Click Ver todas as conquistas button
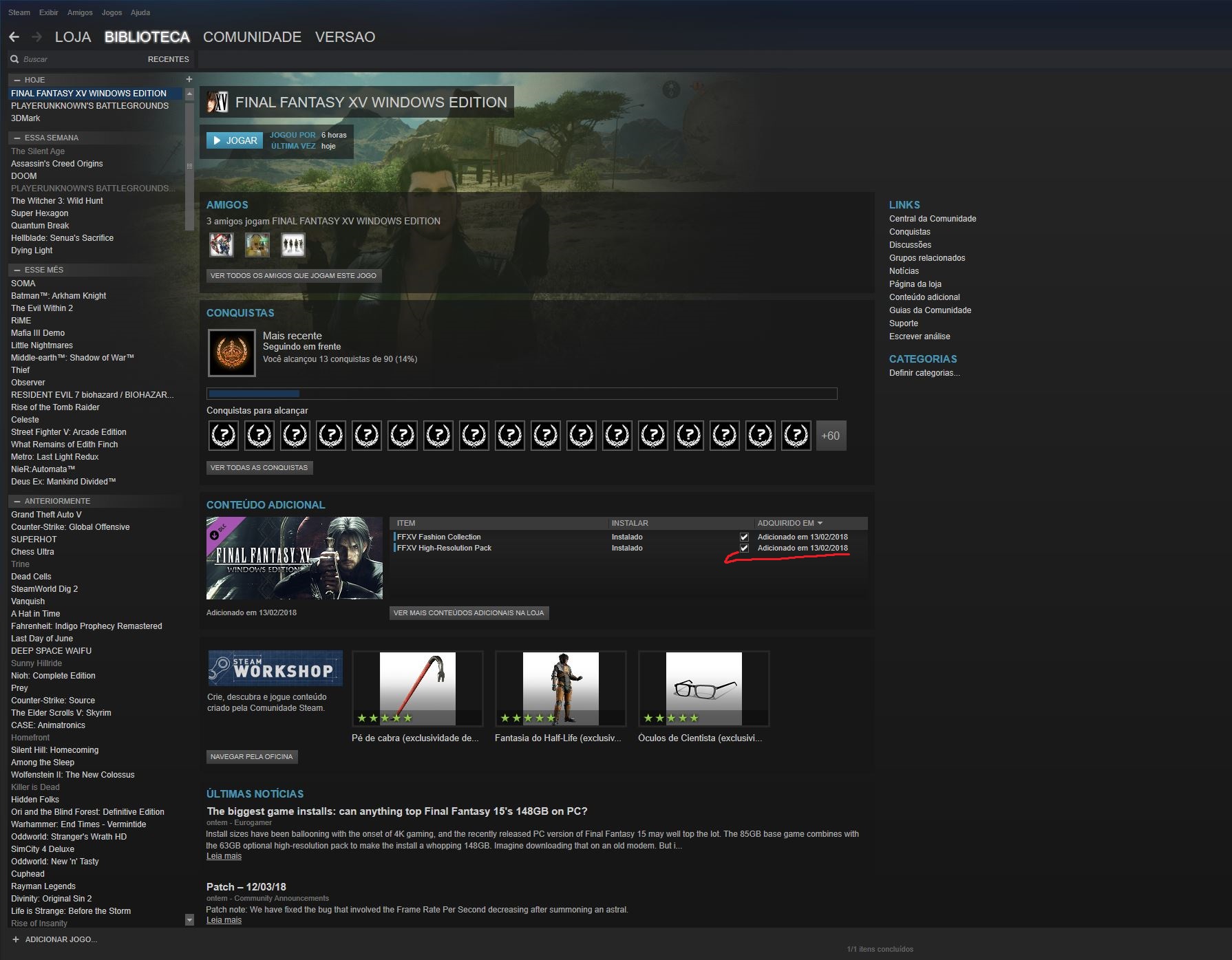This screenshot has width=1232, height=960. [259, 467]
